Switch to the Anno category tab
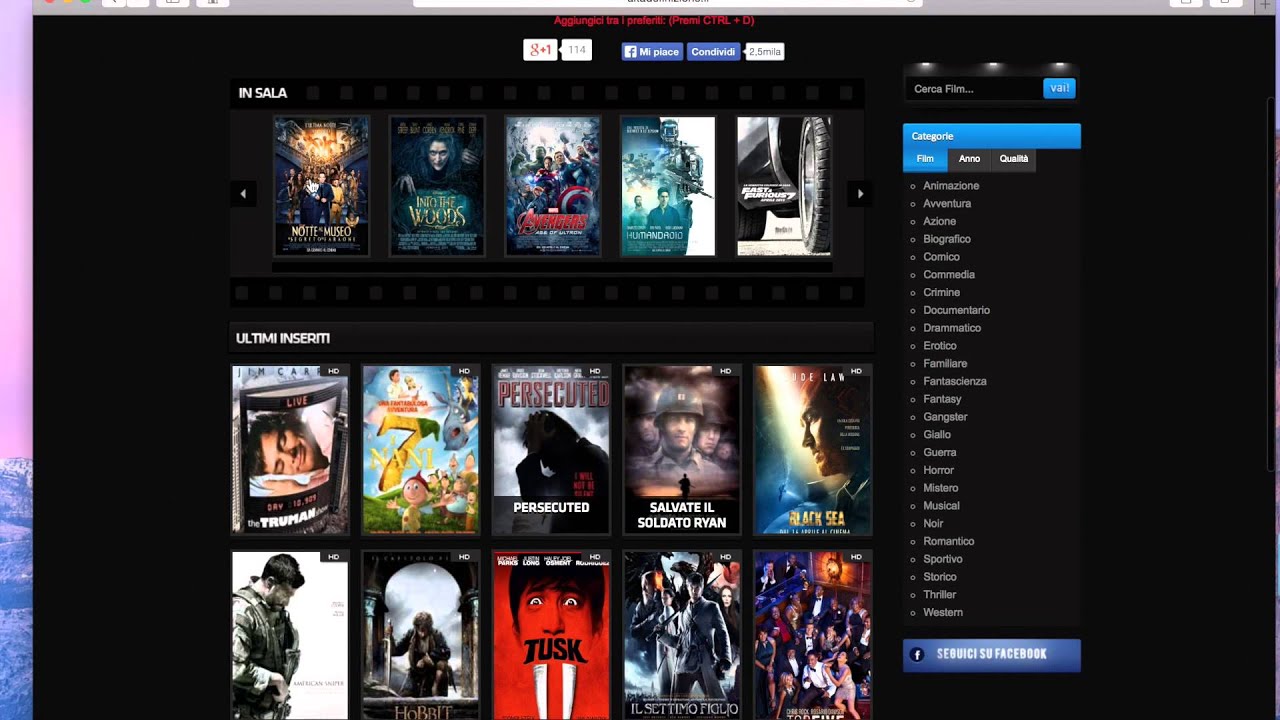This screenshot has width=1280, height=720. point(969,159)
